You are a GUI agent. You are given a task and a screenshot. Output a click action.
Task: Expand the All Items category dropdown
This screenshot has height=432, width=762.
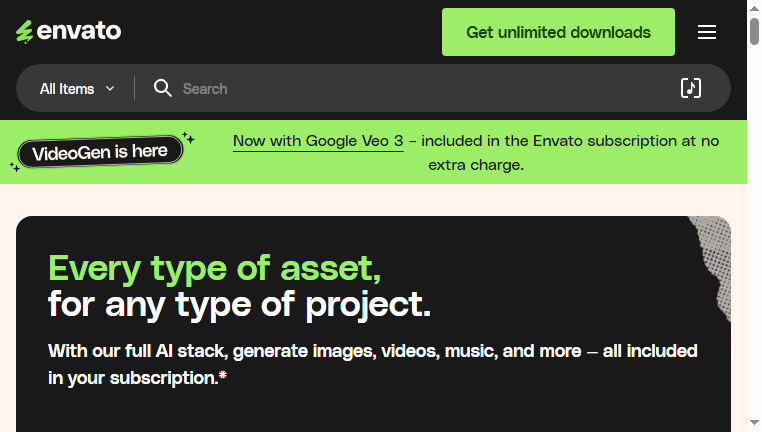pos(77,89)
